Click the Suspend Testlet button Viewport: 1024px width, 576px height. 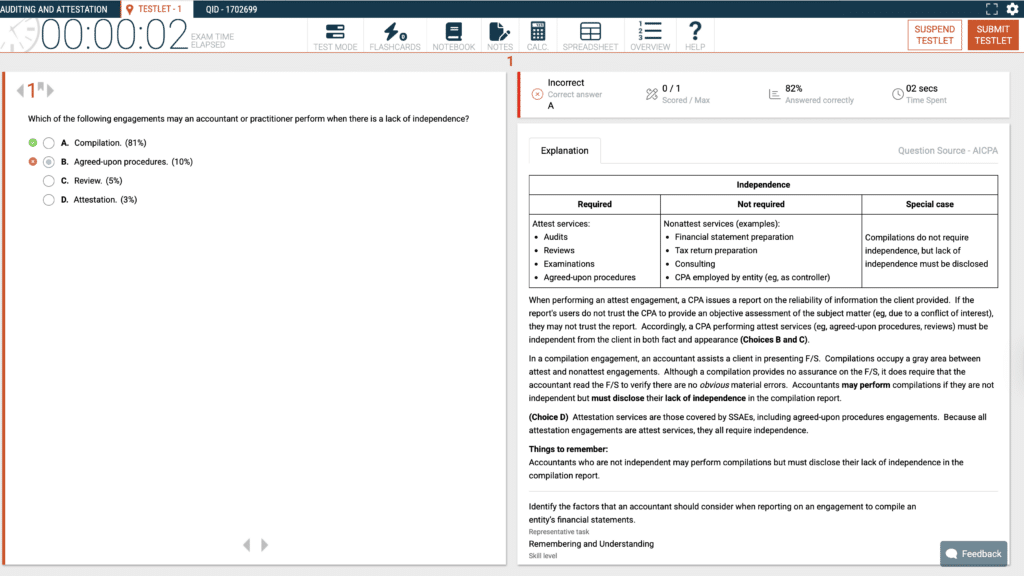click(934, 35)
